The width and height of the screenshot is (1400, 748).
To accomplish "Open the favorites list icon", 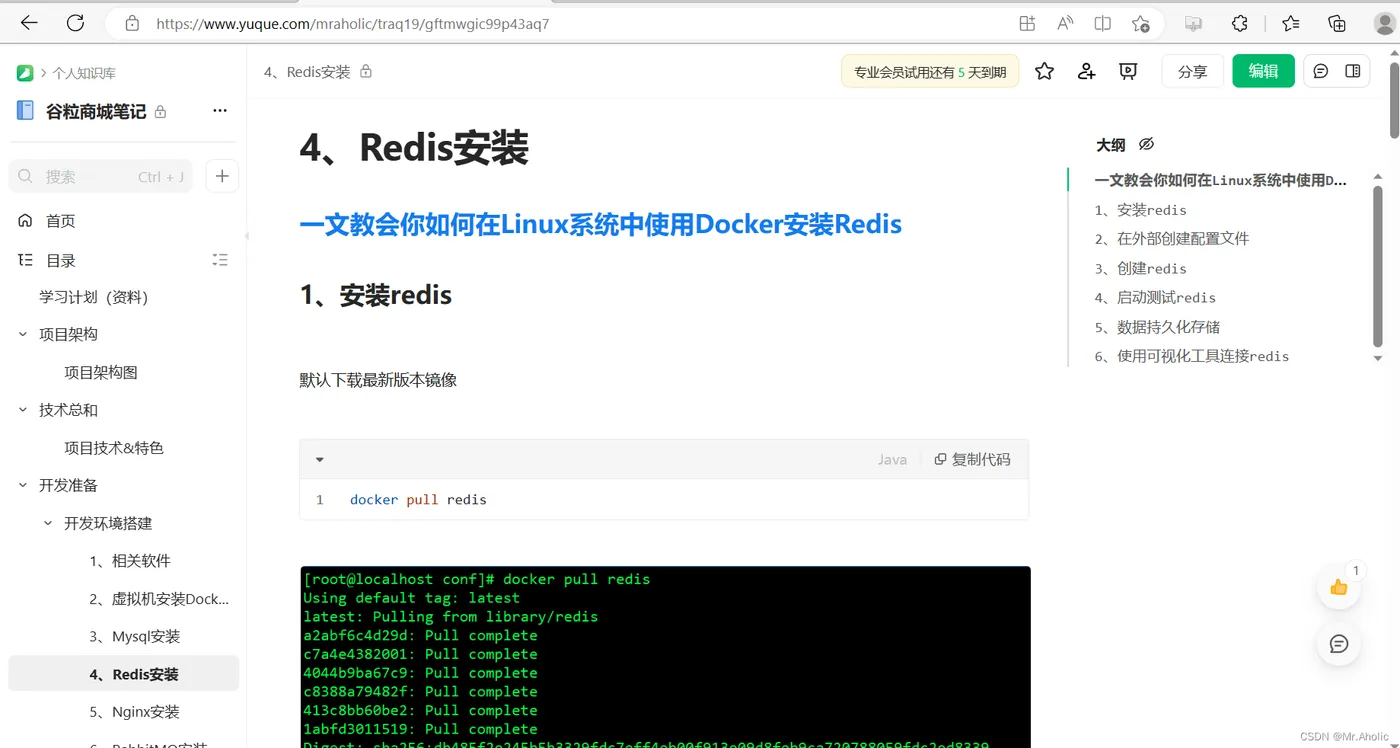I will pos(1291,23).
